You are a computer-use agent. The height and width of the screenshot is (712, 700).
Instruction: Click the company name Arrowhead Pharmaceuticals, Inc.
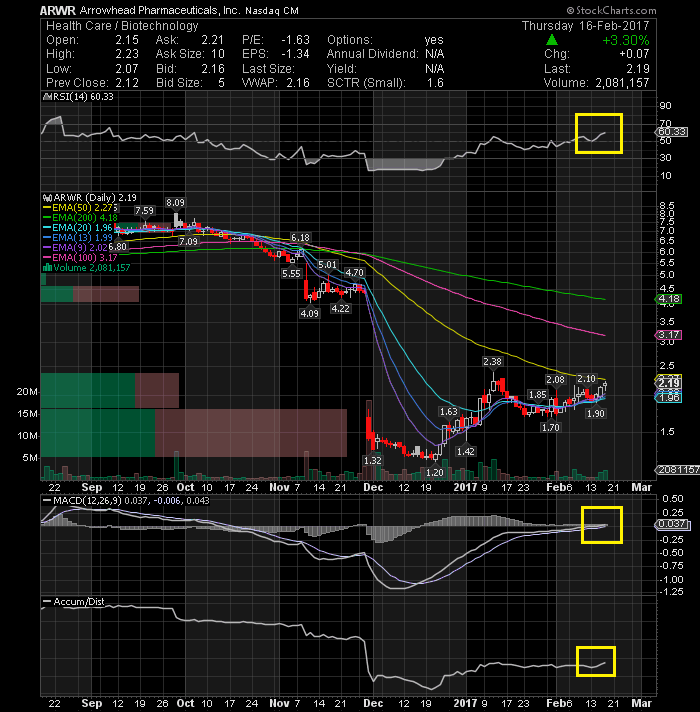pos(160,10)
